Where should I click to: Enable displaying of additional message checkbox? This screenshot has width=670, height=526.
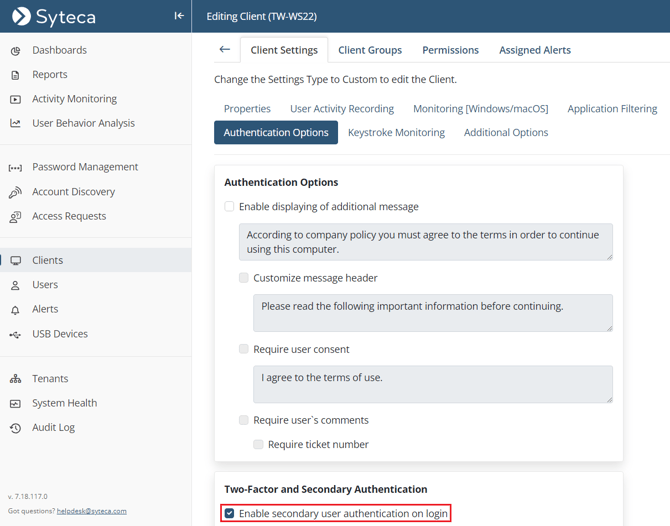point(229,207)
